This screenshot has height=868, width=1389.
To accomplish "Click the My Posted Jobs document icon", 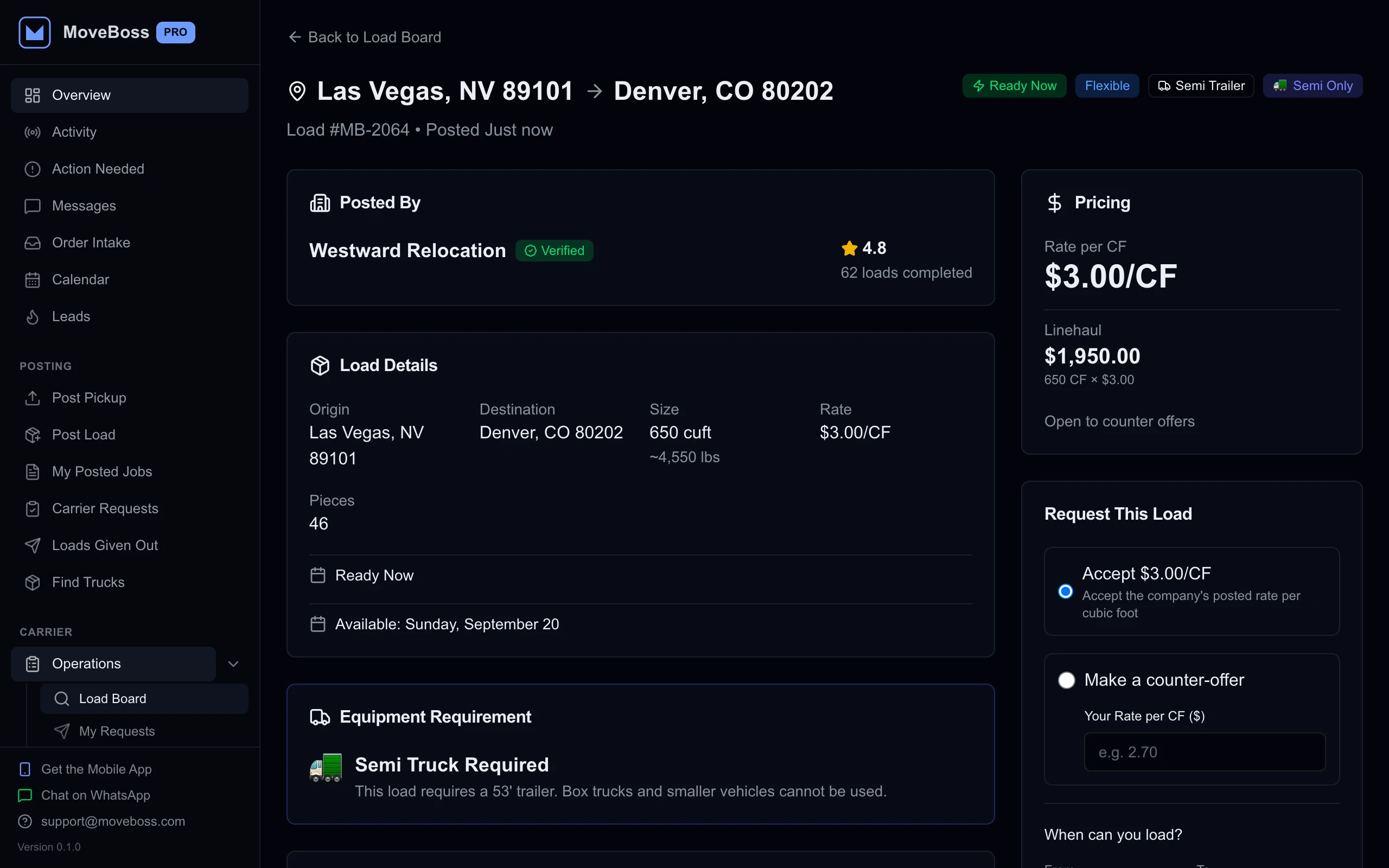I will click(x=33, y=472).
